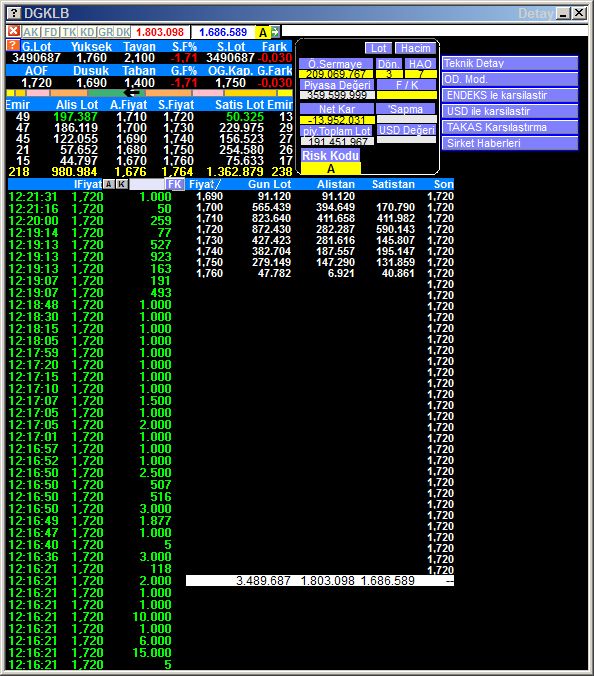Click the empty filter field beside FK
This screenshot has height=676, width=594.
point(147,185)
